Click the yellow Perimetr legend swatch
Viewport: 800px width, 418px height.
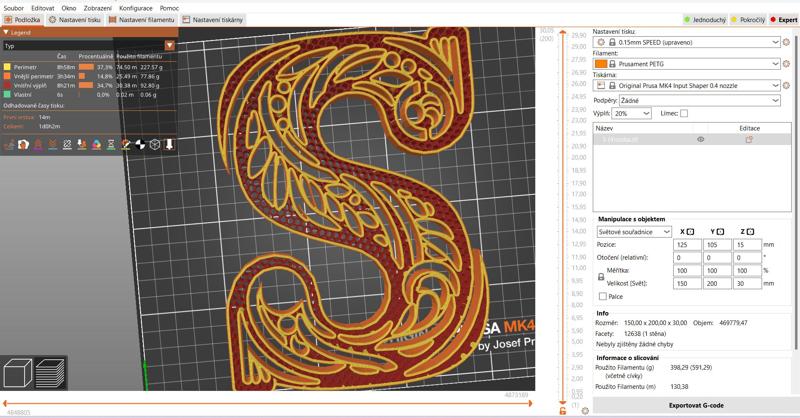point(7,67)
